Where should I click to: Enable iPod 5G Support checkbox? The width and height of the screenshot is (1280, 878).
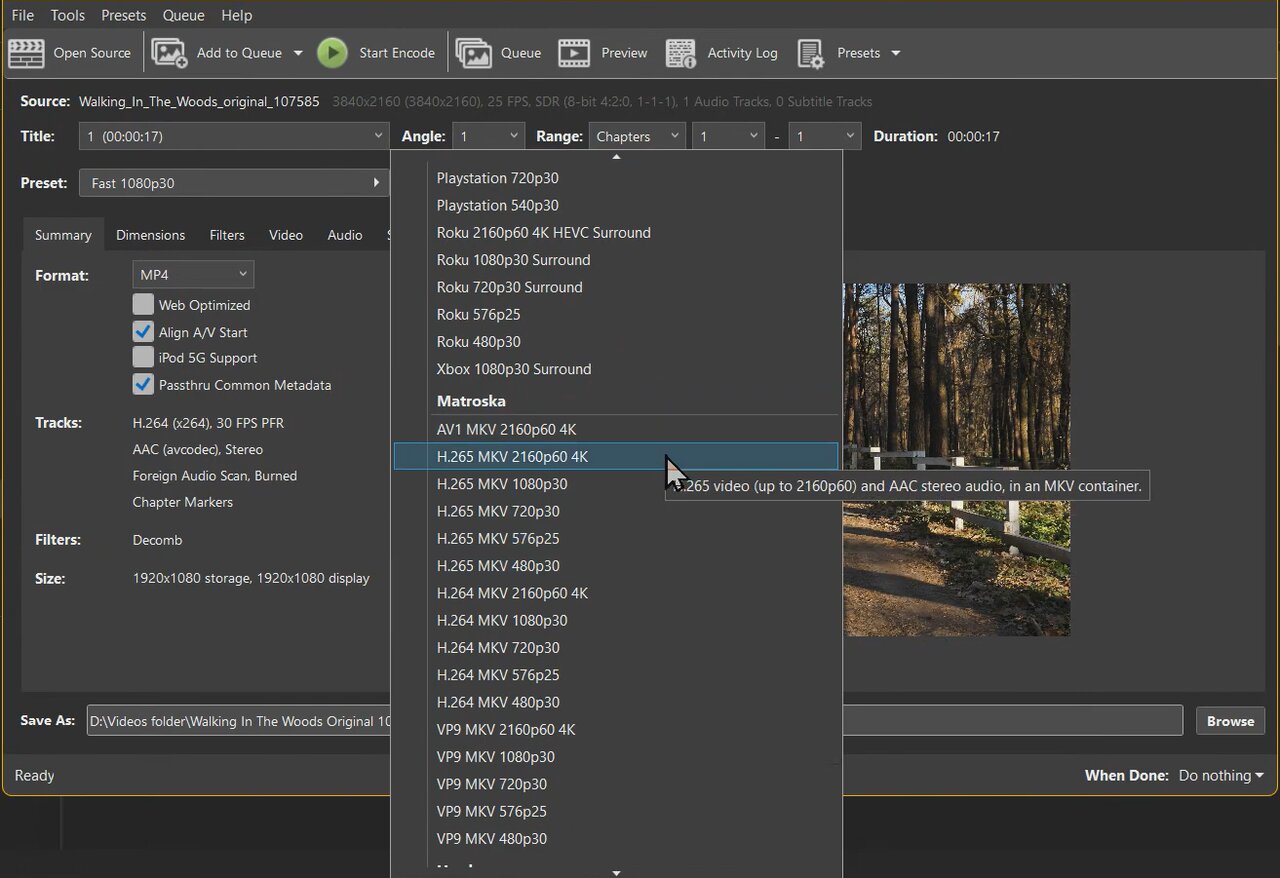click(143, 357)
